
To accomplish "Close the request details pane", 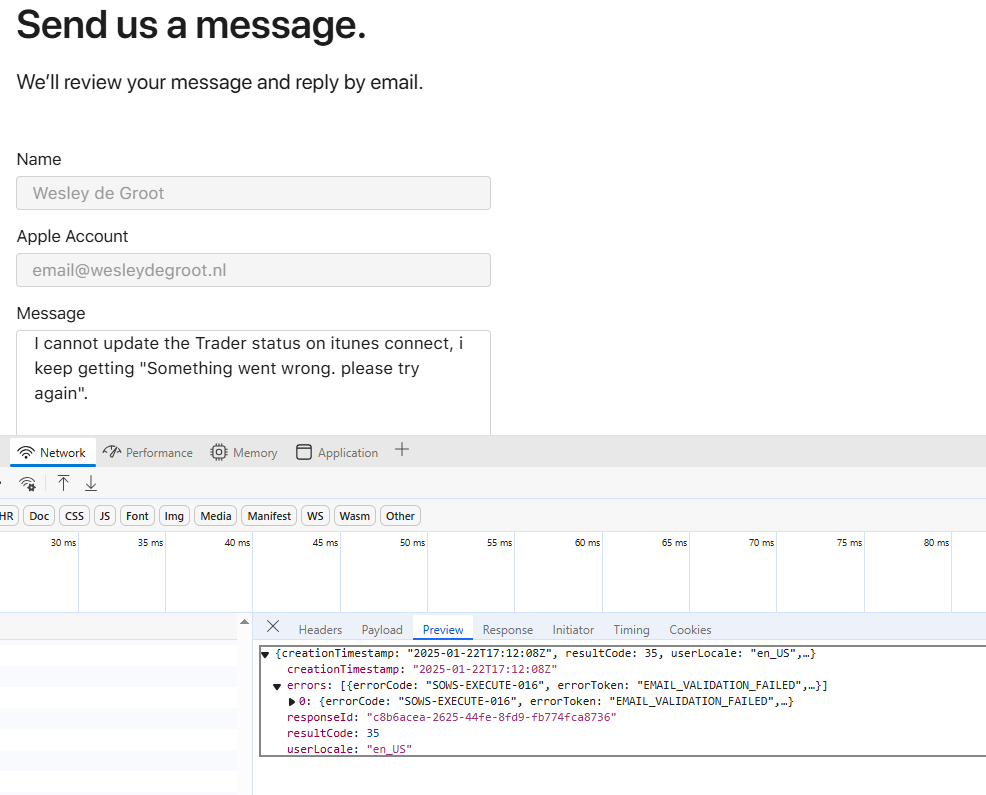I will pos(273,627).
